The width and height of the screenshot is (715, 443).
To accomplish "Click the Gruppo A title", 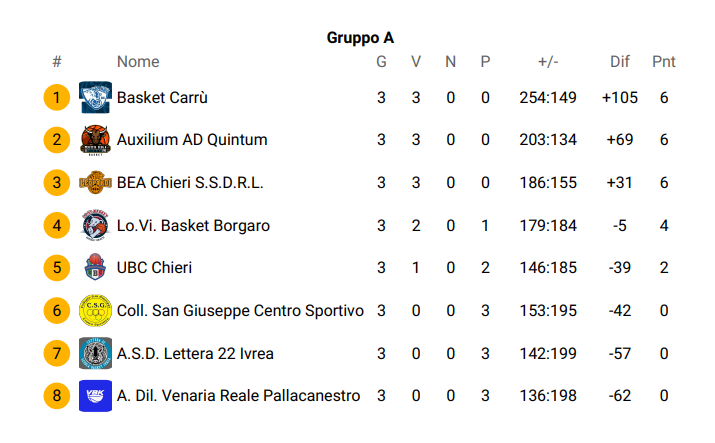I will [x=360, y=38].
